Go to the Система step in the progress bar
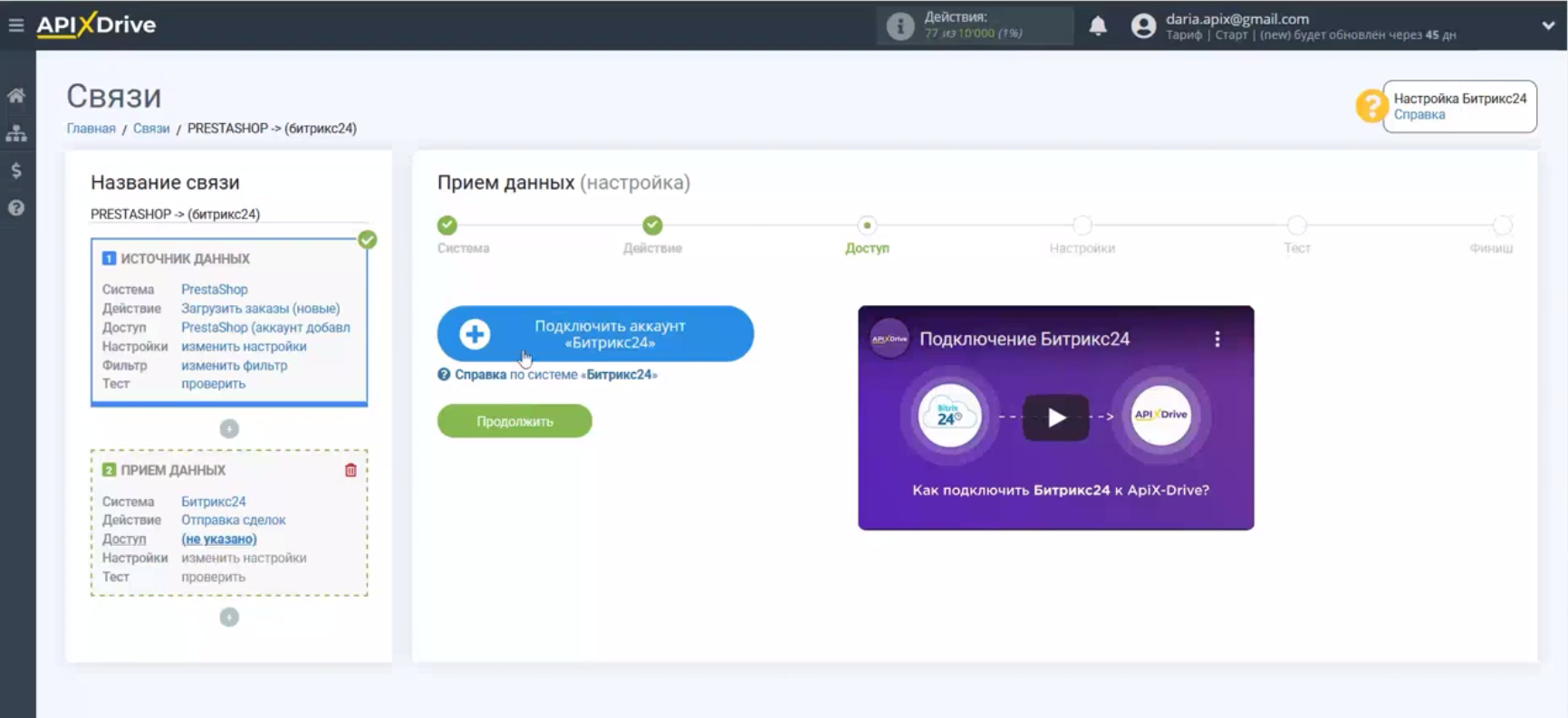The height and width of the screenshot is (718, 1568). (x=447, y=225)
